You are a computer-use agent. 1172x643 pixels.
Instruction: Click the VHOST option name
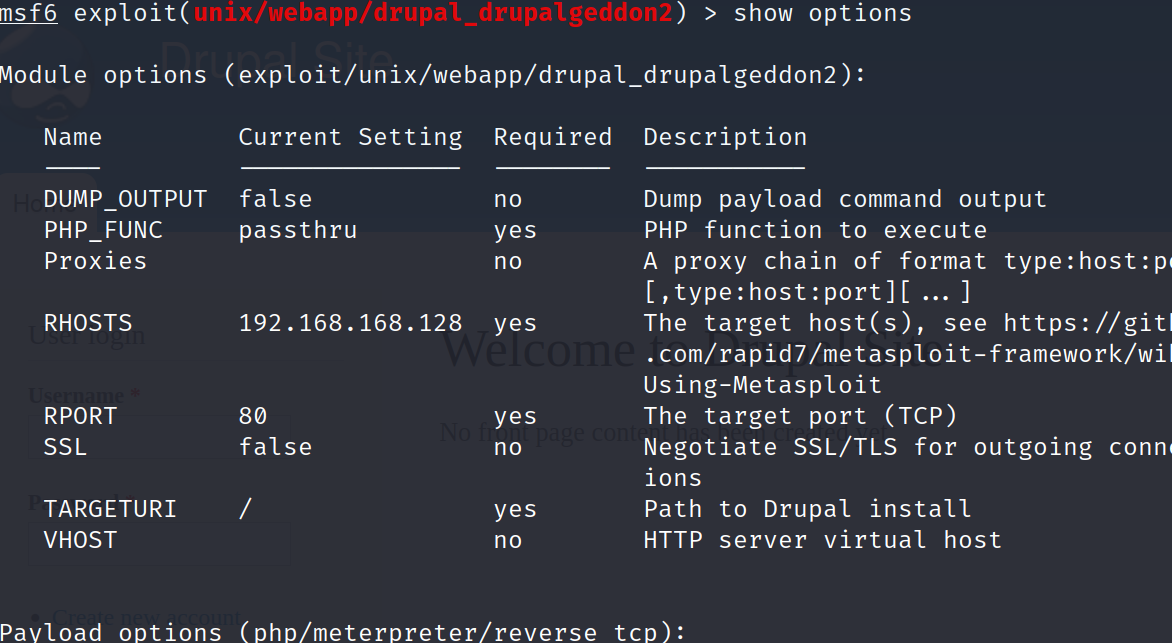80,540
